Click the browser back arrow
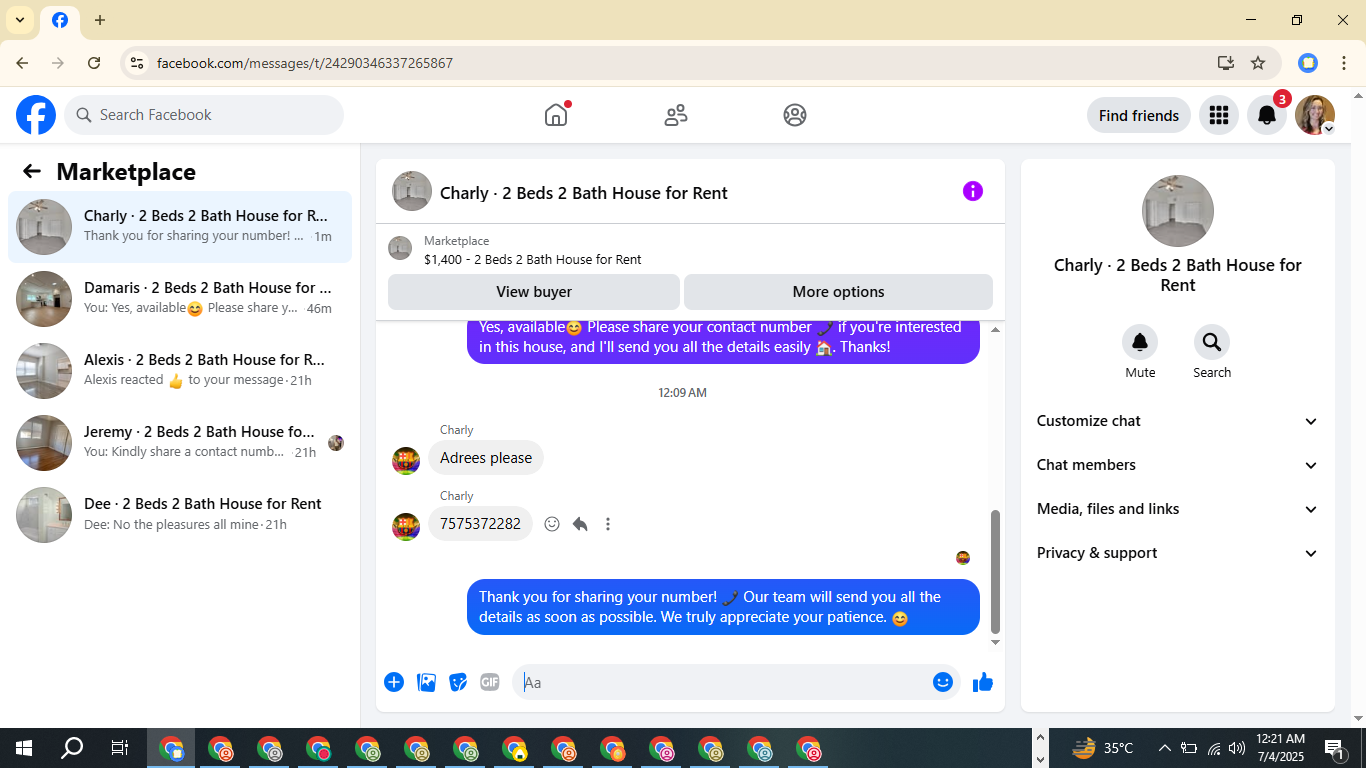This screenshot has width=1366, height=768. pos(22,63)
